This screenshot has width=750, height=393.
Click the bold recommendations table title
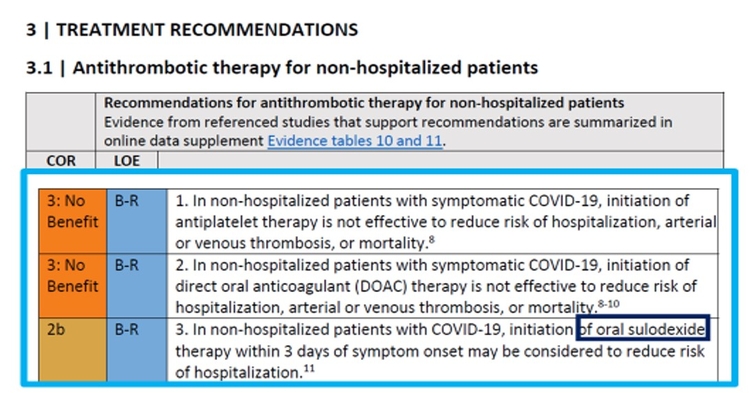coord(364,103)
